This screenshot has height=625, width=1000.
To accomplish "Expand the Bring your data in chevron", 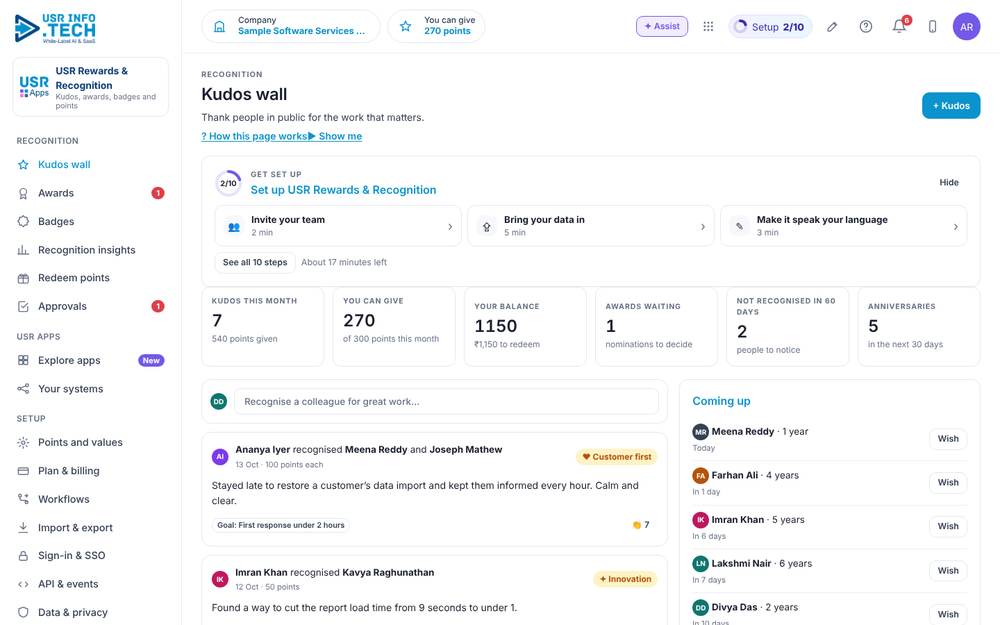I will point(703,226).
